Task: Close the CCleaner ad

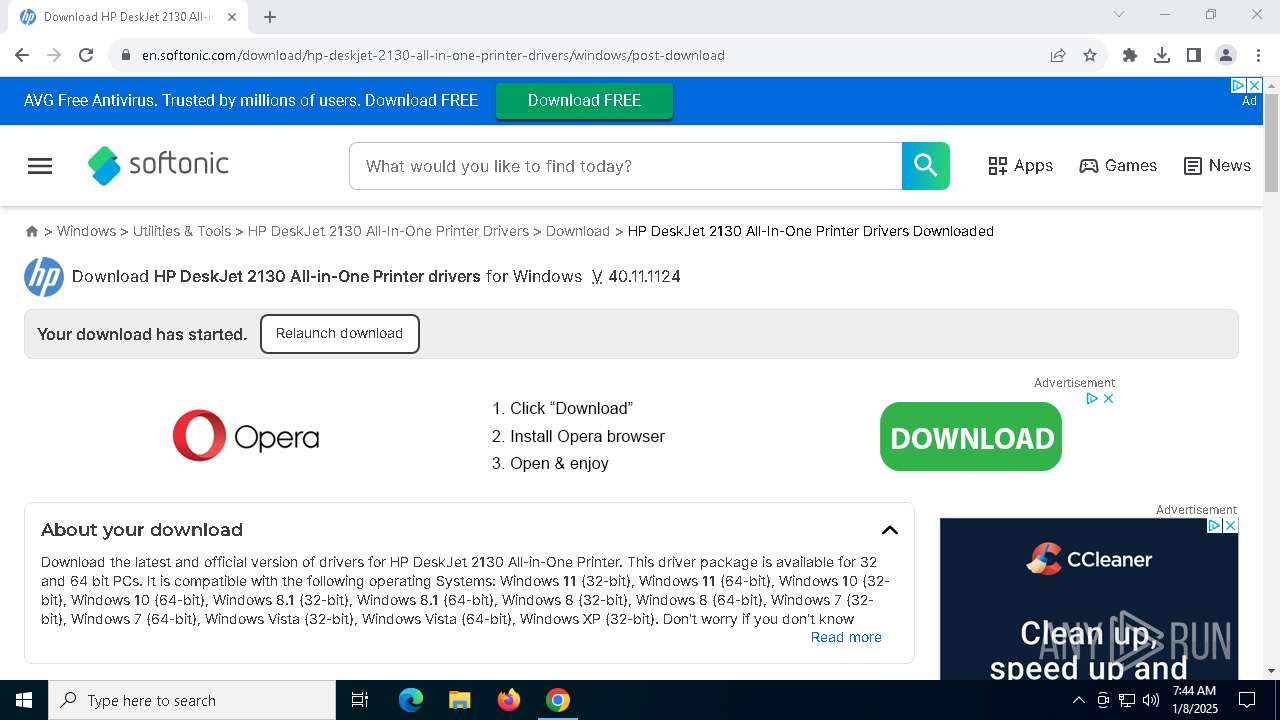Action: [1231, 525]
